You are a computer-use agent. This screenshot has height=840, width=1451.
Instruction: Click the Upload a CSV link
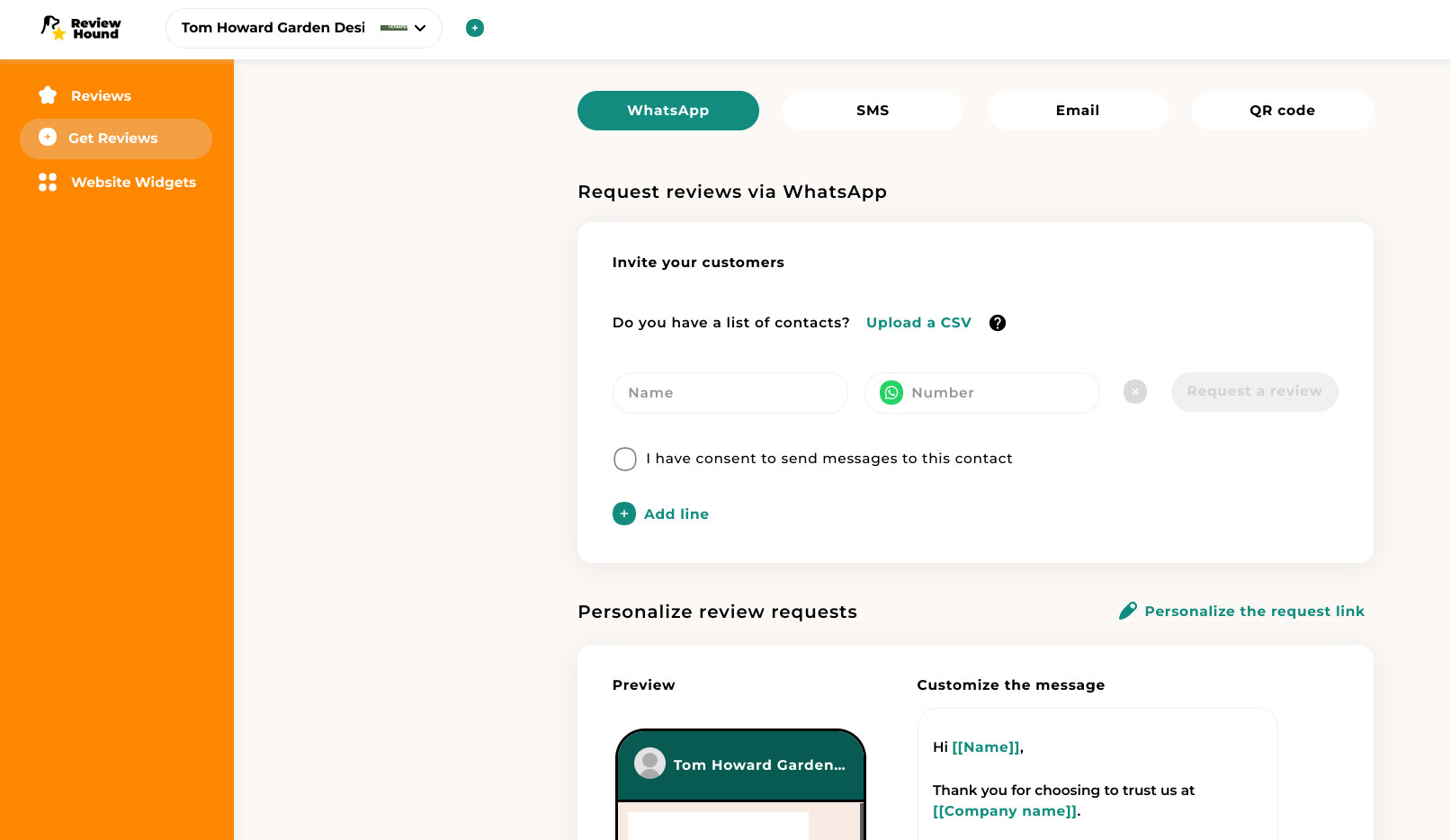[x=918, y=323]
